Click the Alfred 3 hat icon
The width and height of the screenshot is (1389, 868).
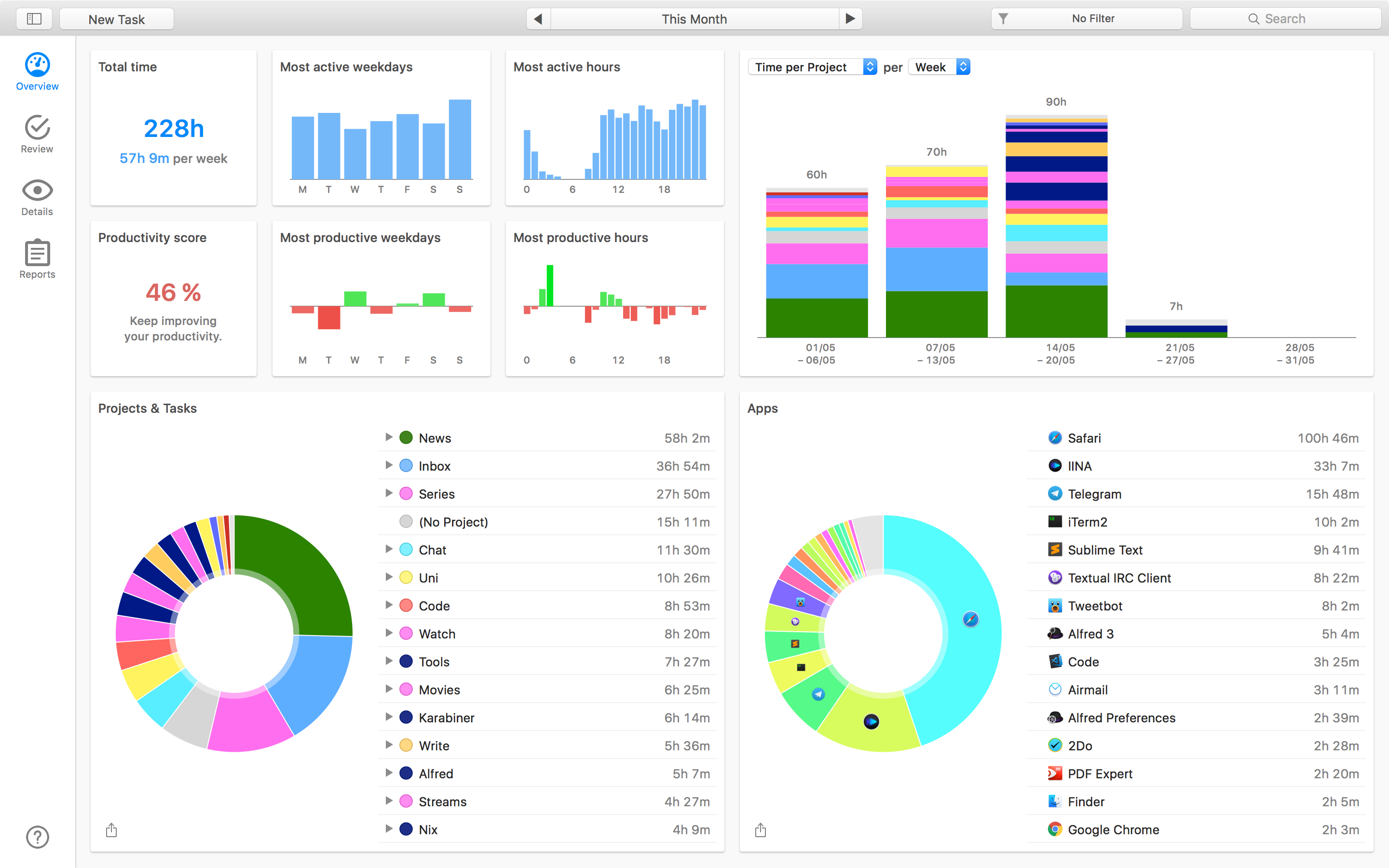1055,634
